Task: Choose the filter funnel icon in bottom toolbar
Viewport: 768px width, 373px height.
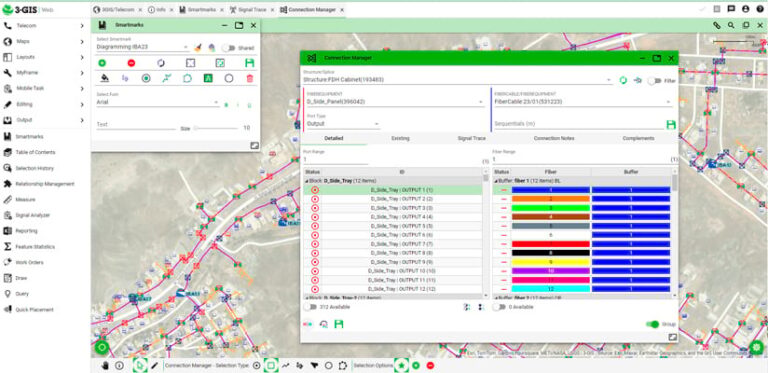Action: coord(314,365)
